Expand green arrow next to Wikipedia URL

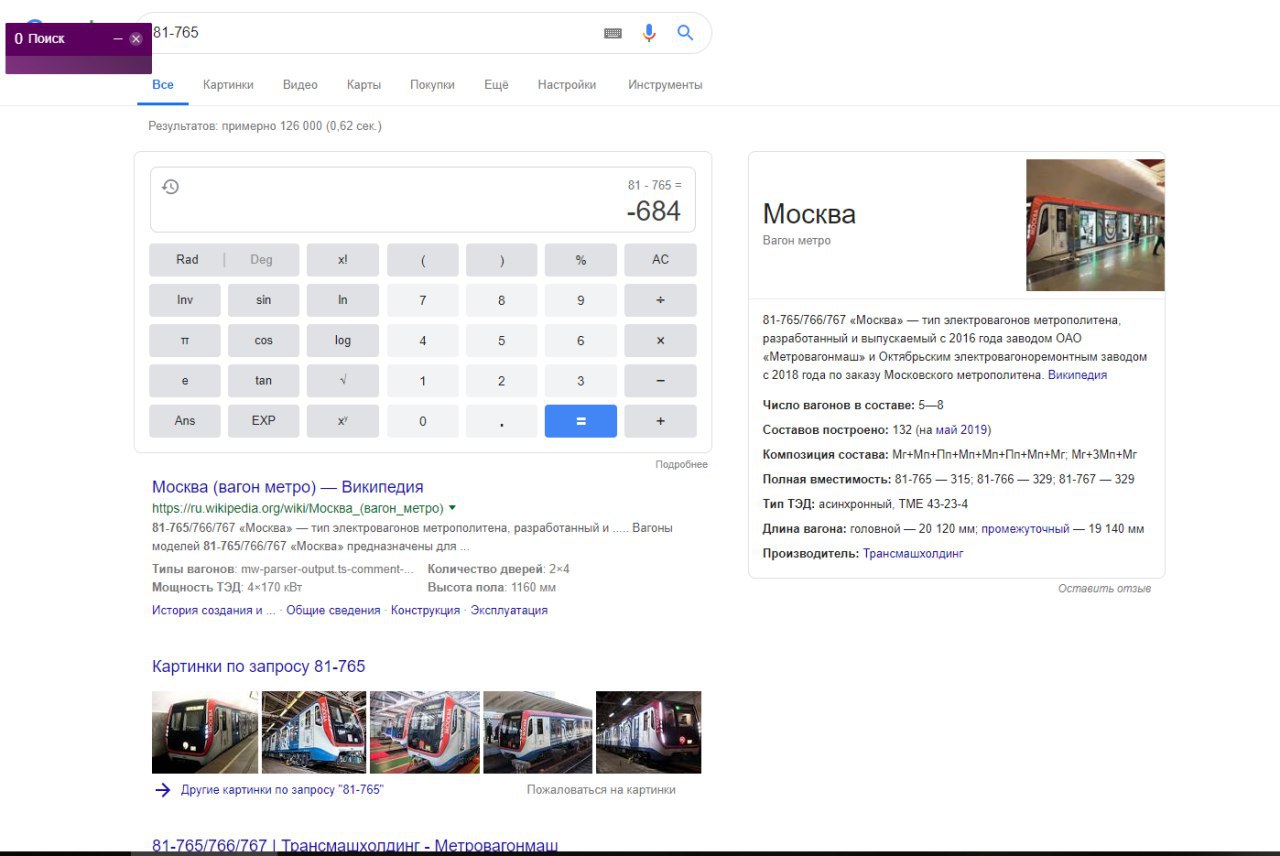pos(452,508)
